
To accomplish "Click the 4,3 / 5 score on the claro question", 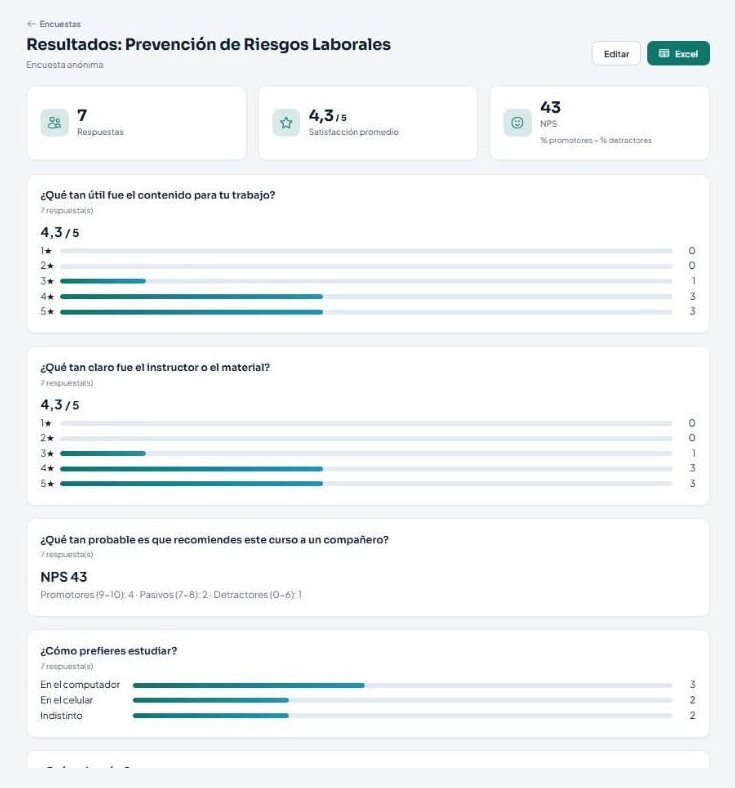I will 60,405.
